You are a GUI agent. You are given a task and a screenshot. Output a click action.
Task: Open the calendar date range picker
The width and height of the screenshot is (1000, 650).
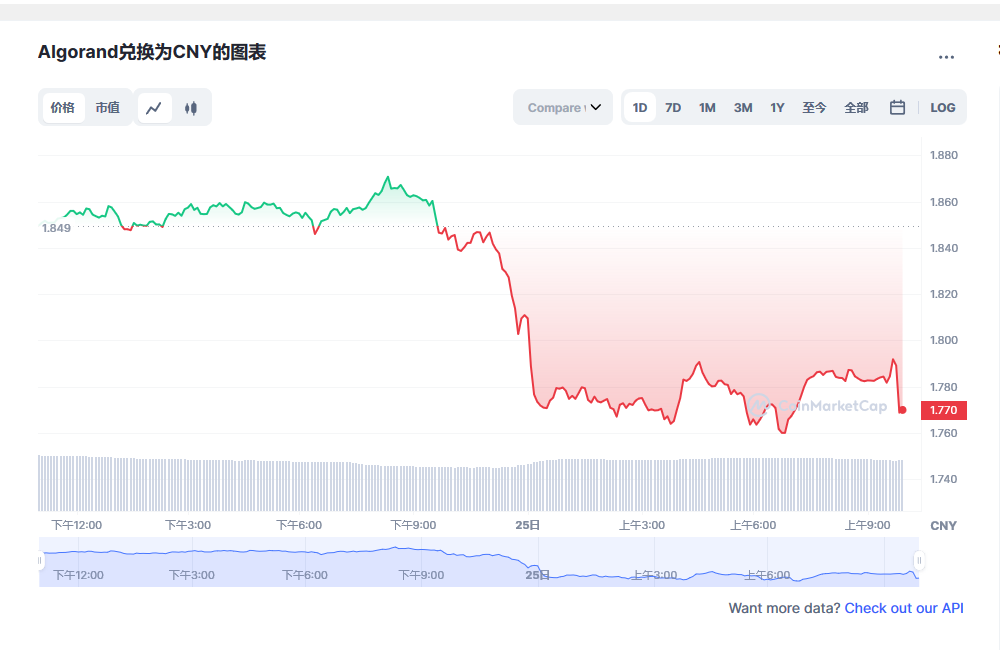897,107
